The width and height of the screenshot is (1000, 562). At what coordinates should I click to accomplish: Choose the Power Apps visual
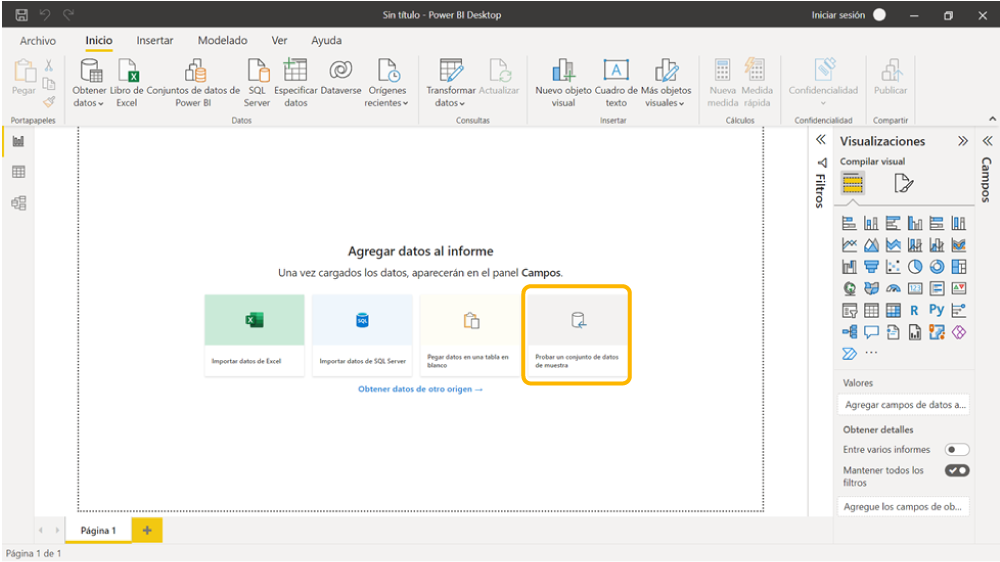click(959, 332)
